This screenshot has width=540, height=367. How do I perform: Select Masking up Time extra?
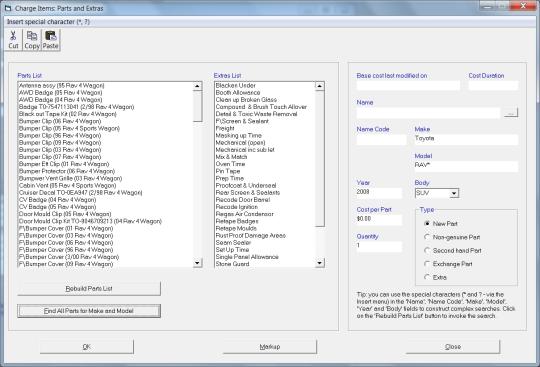238,135
